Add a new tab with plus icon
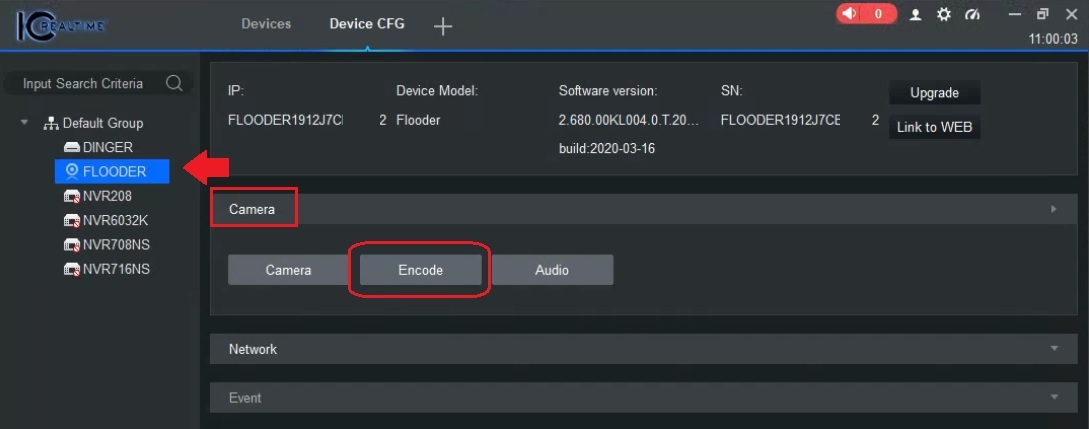 442,26
